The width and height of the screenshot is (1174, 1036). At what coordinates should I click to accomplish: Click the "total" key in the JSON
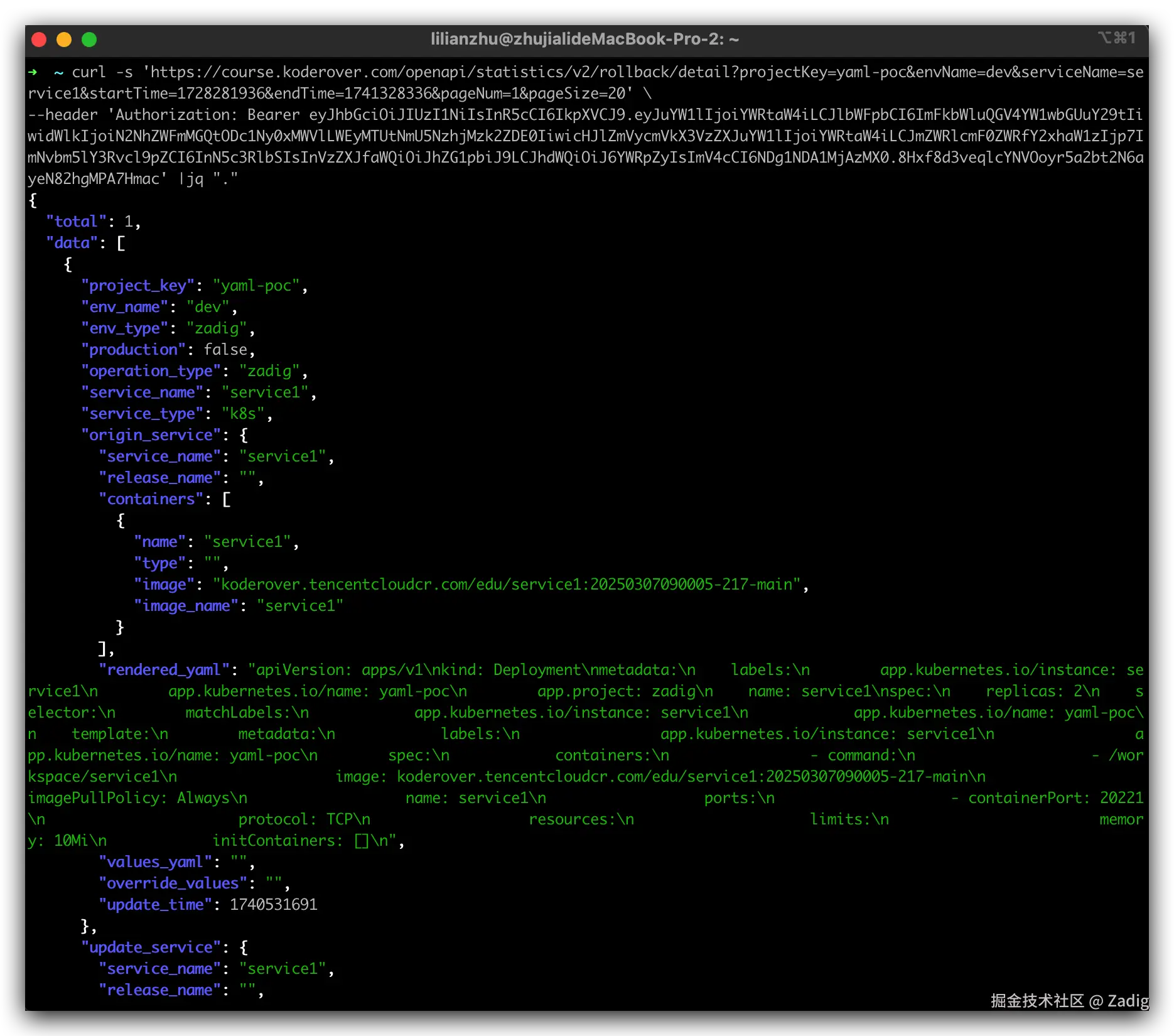coord(76,222)
